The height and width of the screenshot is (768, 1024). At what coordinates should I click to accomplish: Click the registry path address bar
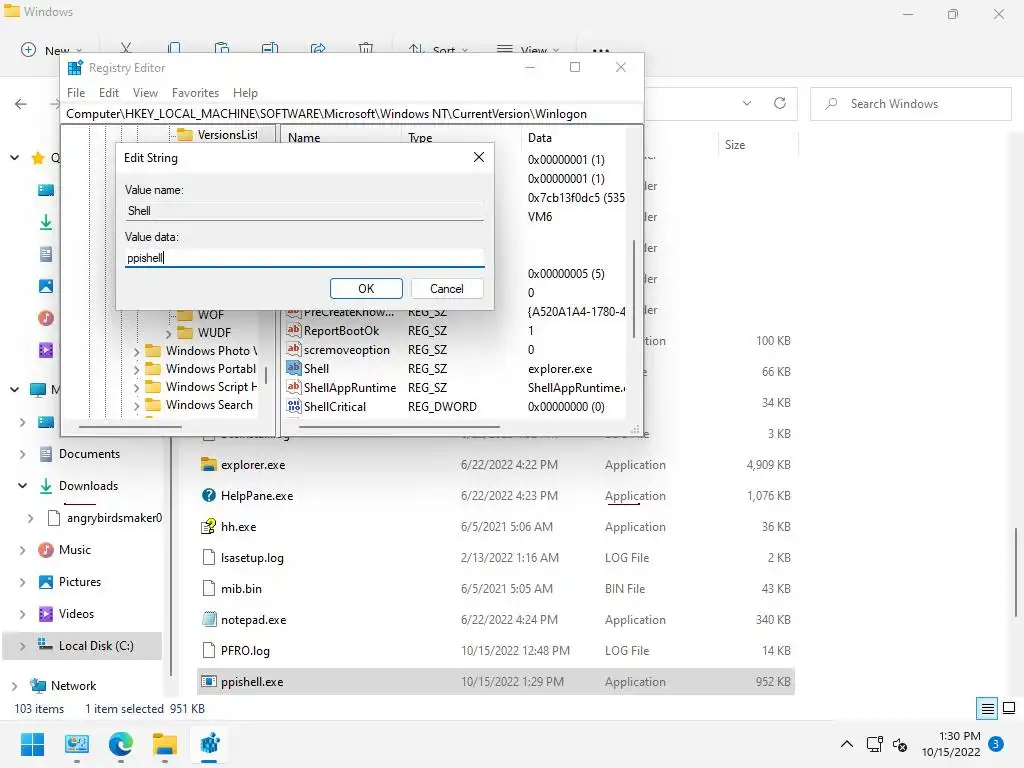353,114
